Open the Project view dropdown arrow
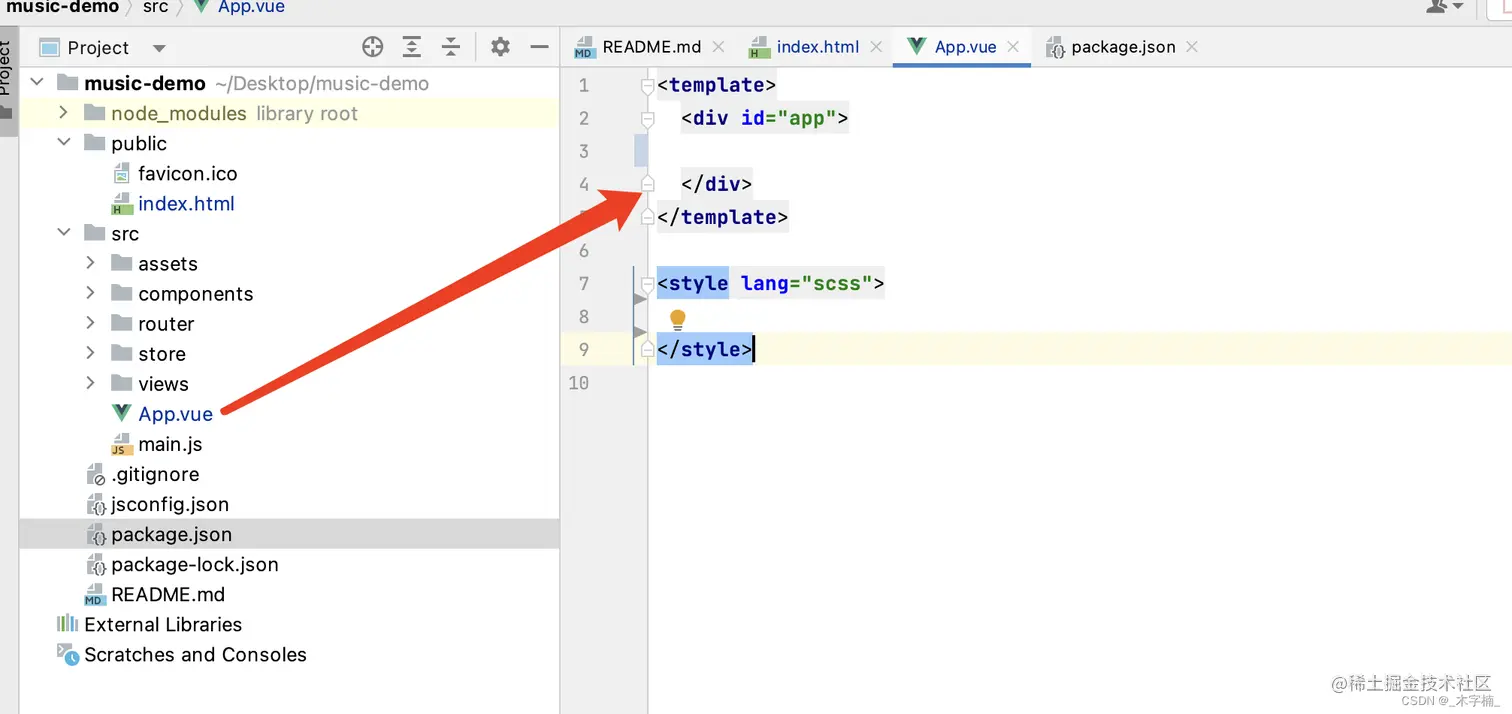Screen dimensions: 1512x714 159,48
